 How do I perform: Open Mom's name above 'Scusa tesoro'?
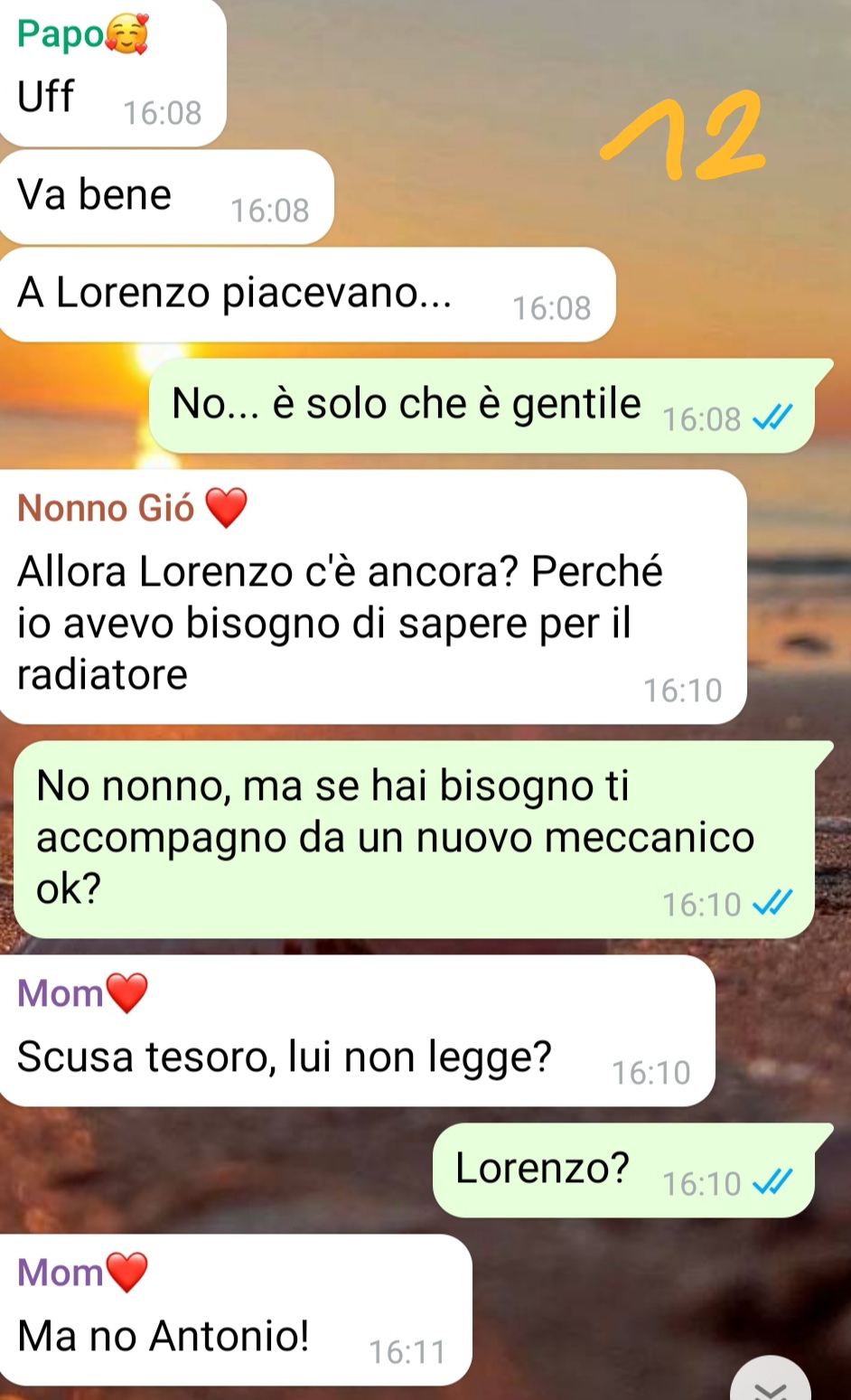(61, 994)
